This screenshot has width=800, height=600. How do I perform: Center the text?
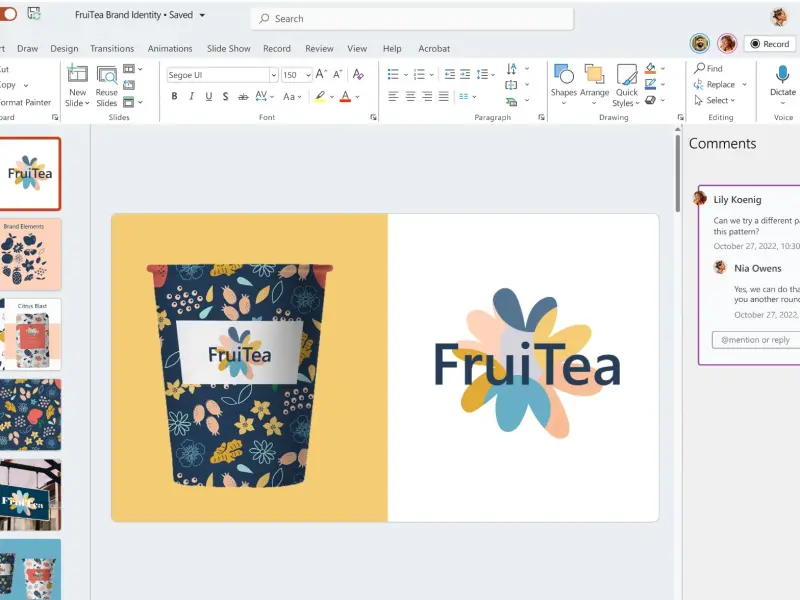point(410,96)
